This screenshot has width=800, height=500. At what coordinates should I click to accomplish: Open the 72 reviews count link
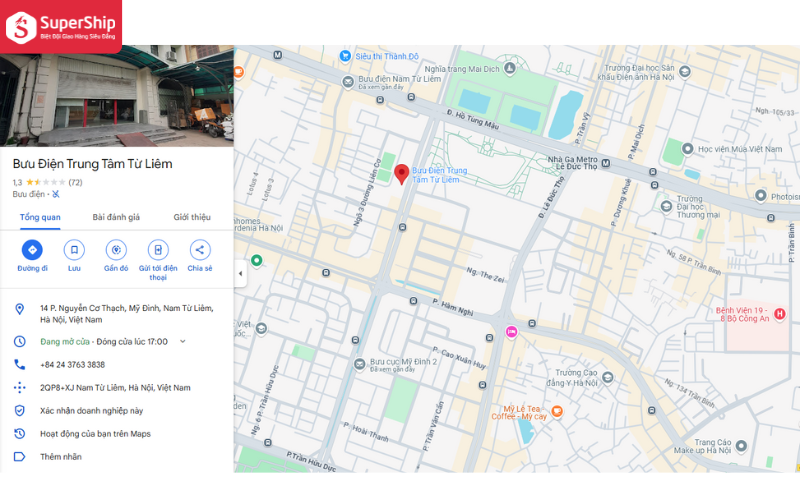(76, 182)
